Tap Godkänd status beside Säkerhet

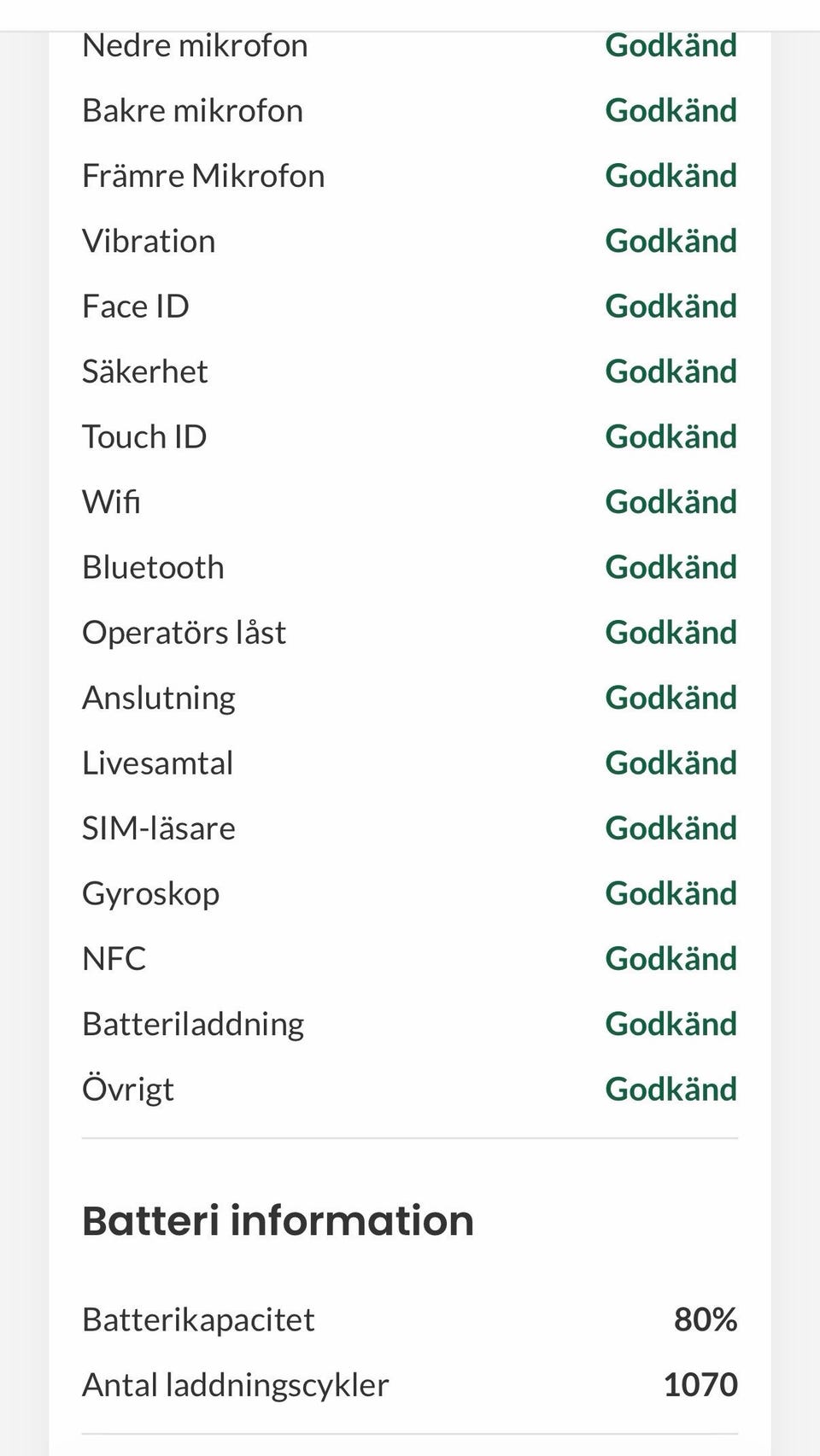pyautogui.click(x=671, y=371)
